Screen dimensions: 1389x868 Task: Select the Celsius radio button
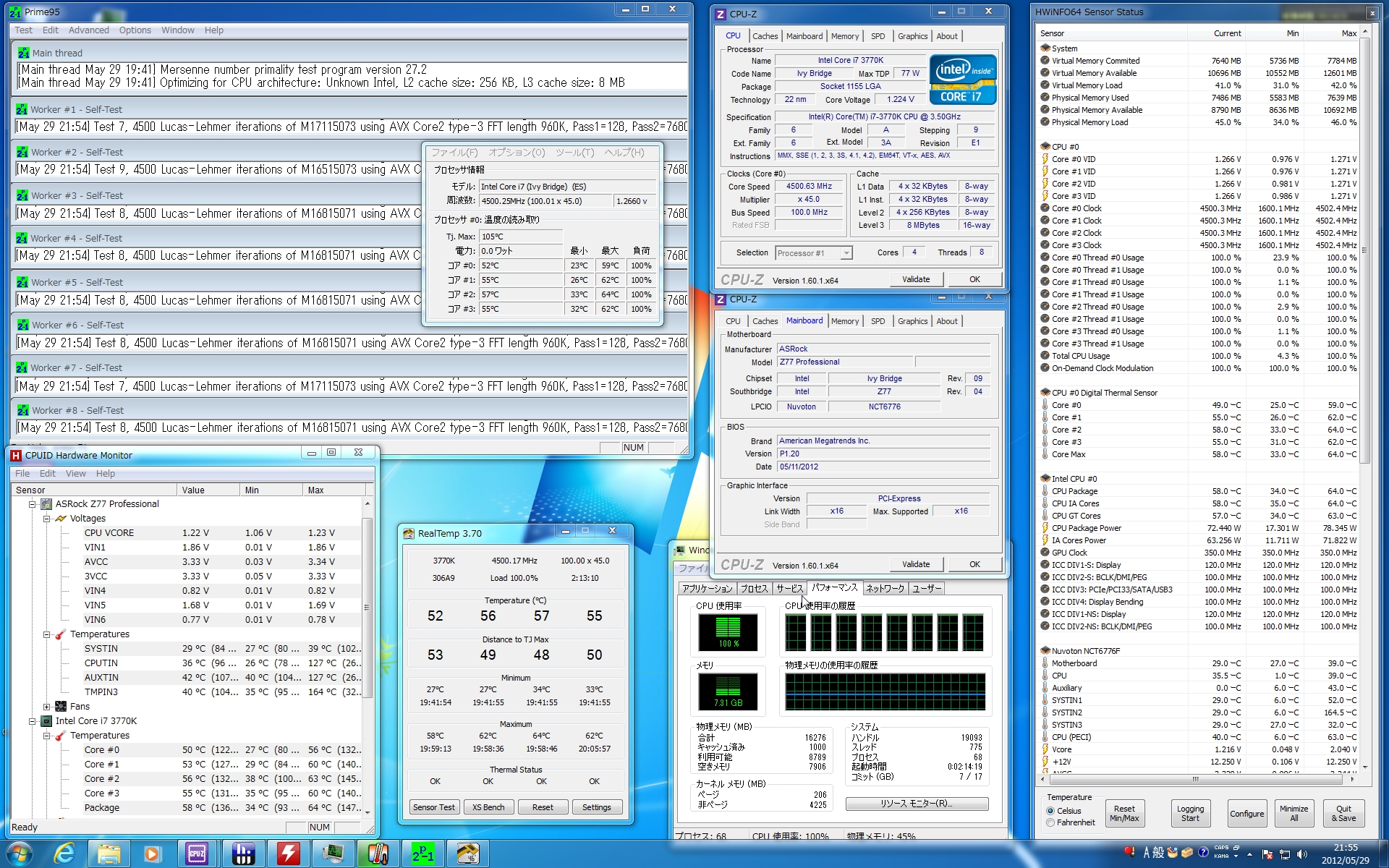[1050, 811]
